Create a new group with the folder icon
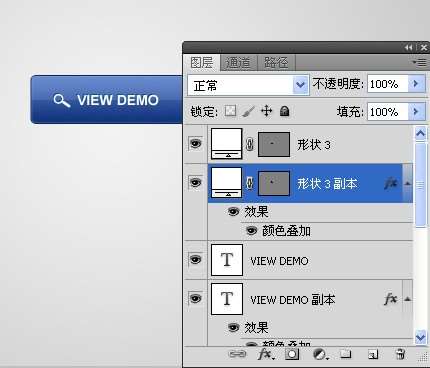430x368 pixels. (x=346, y=354)
